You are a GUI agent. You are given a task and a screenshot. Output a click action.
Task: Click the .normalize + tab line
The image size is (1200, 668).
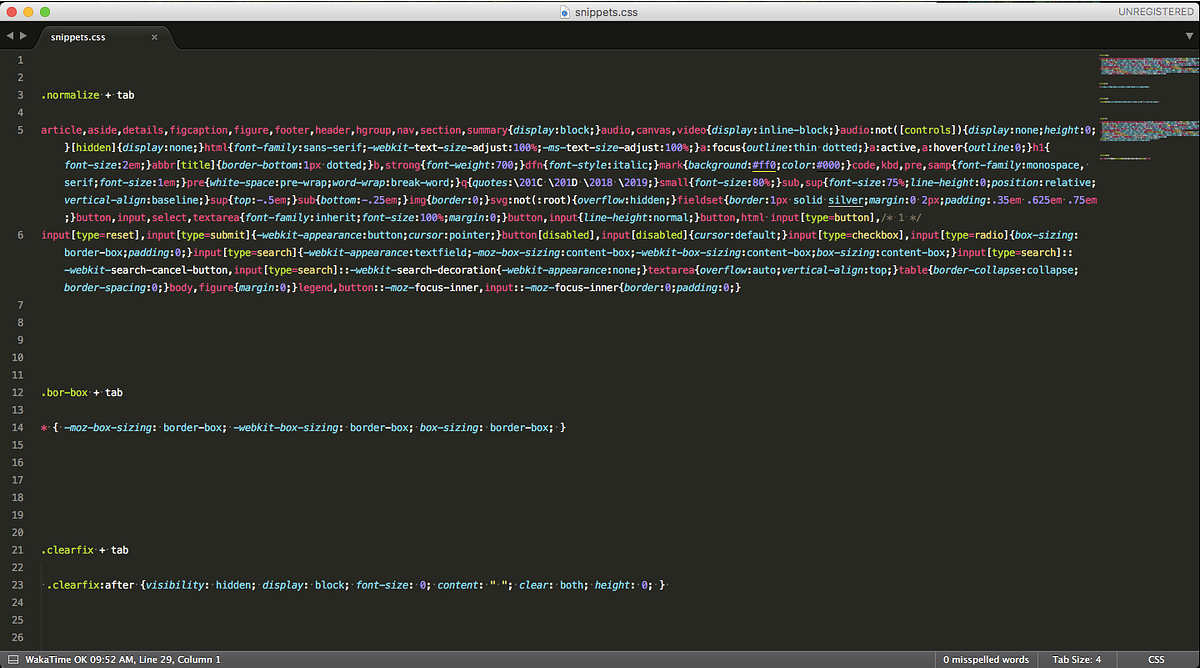coord(88,95)
